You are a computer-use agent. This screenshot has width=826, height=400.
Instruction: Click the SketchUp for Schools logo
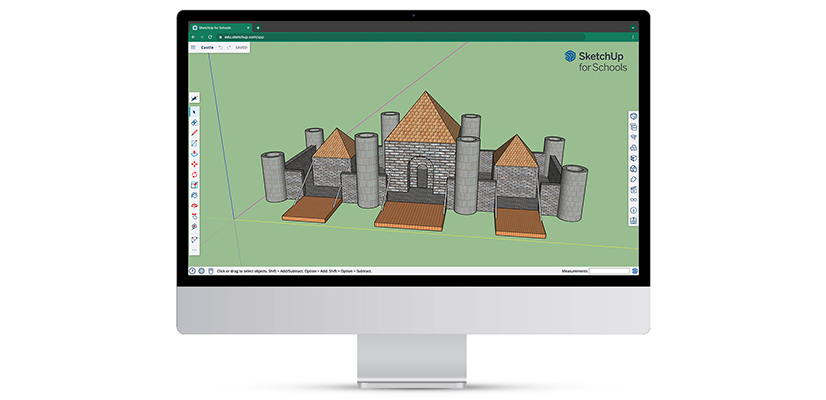point(596,61)
